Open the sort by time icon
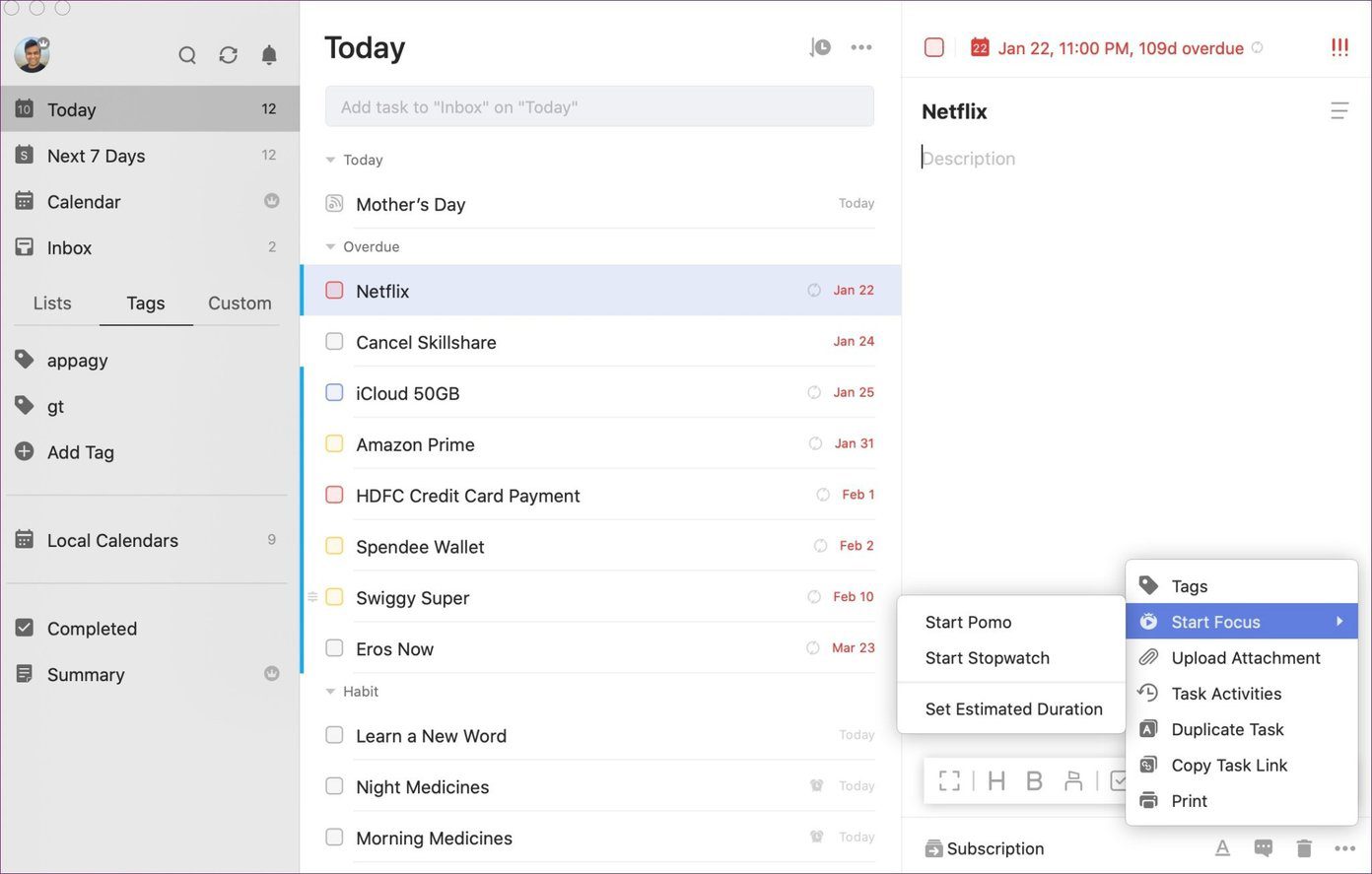Viewport: 1372px width, 874px height. 820,47
